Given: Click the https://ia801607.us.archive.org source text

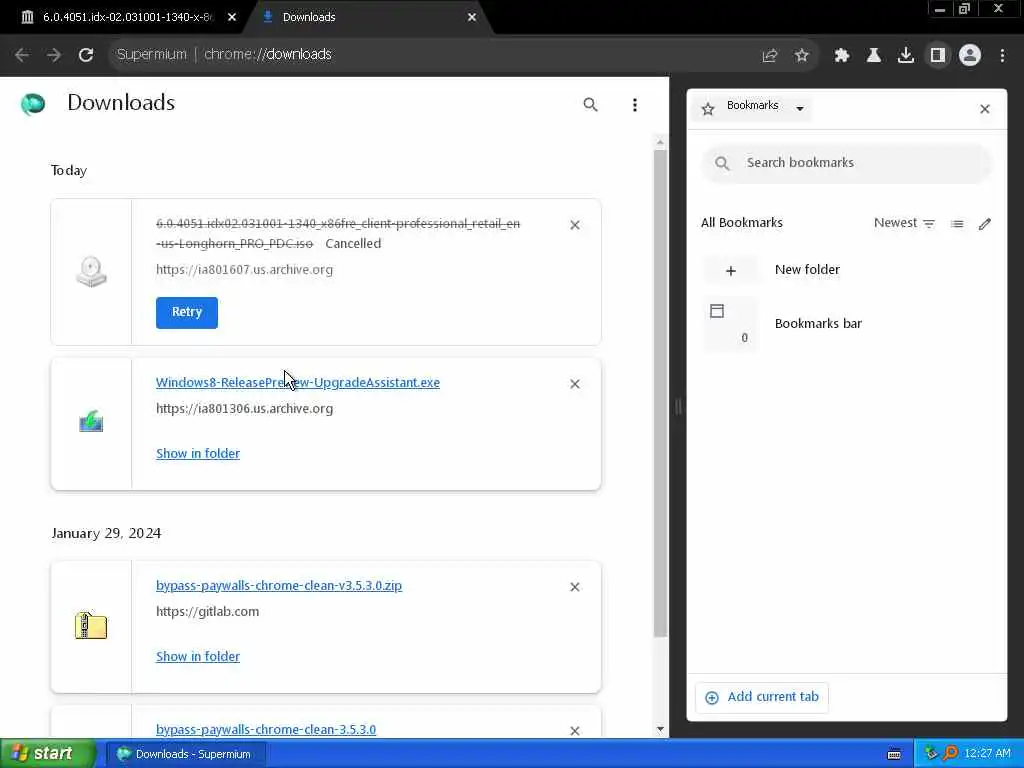Looking at the screenshot, I should tap(244, 270).
